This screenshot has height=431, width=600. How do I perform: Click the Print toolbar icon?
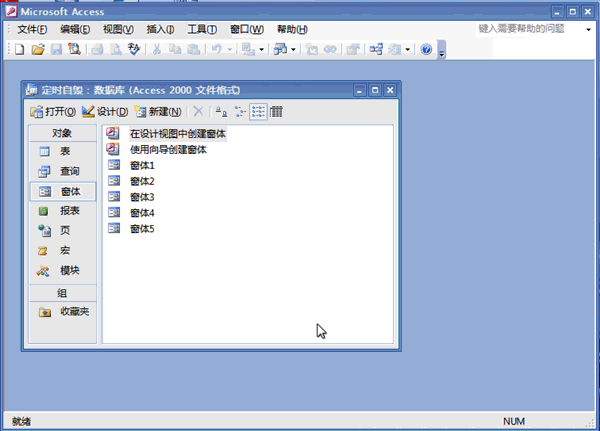pyautogui.click(x=97, y=49)
